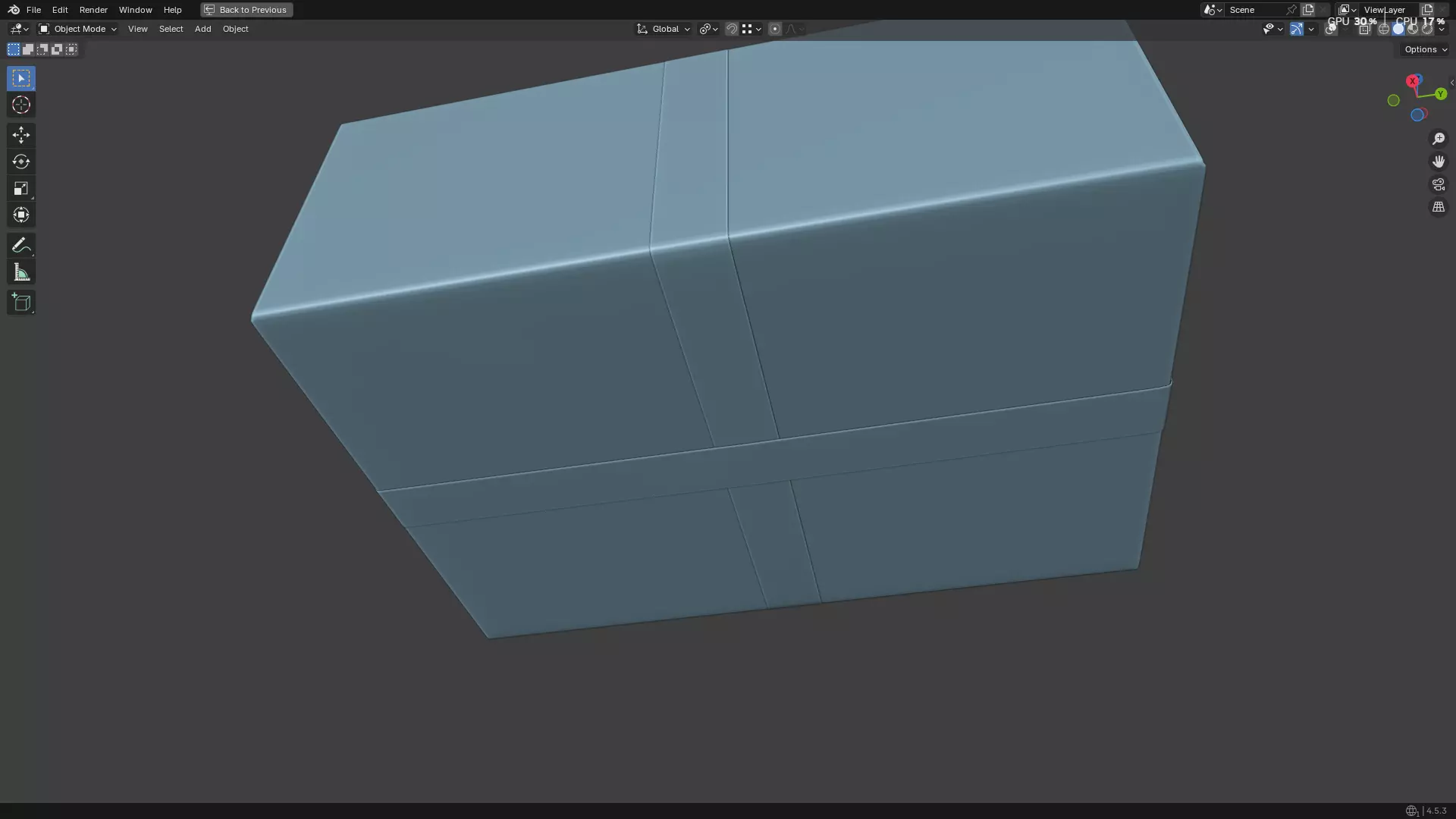The width and height of the screenshot is (1456, 819).
Task: Click the zoom viewport magnifier icon
Action: (x=1438, y=139)
